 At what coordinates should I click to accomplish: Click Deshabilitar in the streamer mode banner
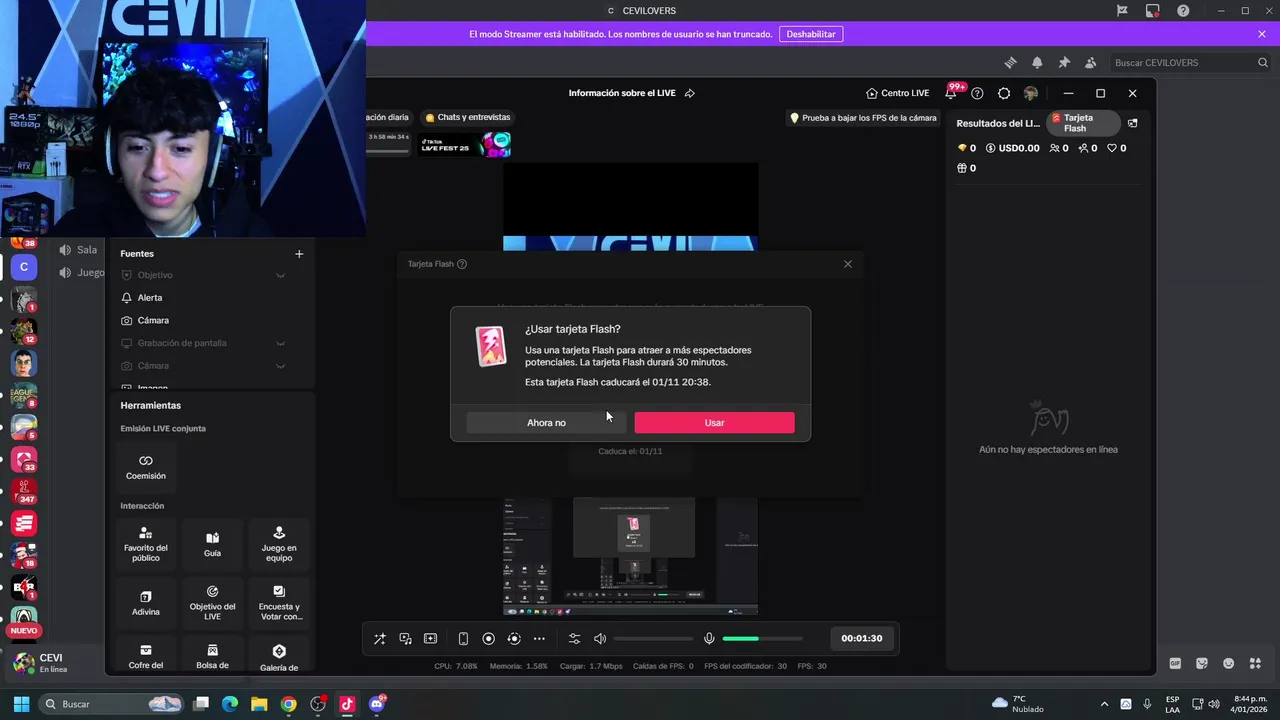point(811,34)
